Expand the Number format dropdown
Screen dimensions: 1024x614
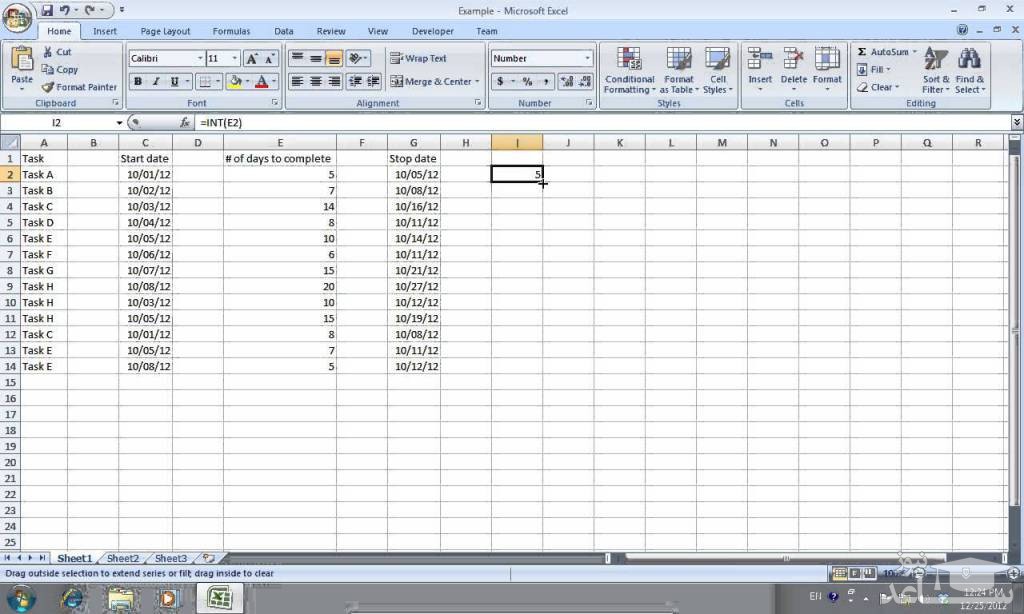(587, 59)
